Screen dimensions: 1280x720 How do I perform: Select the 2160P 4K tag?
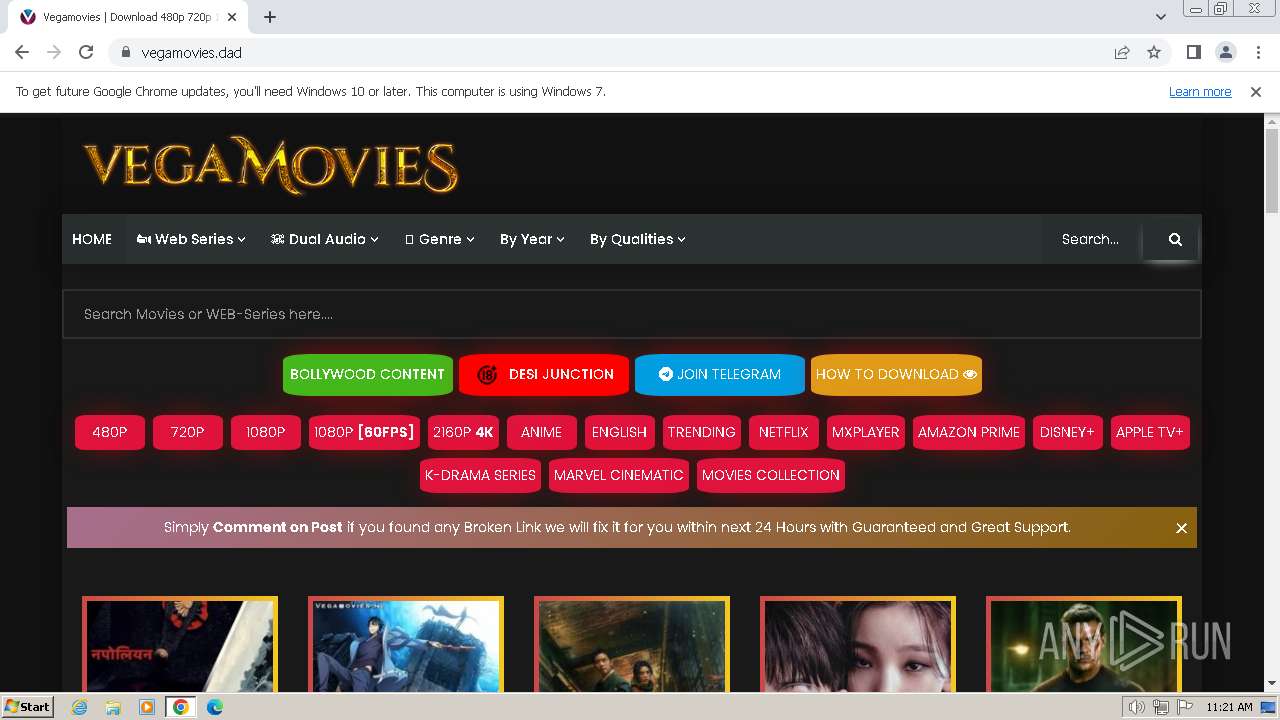[x=463, y=432]
